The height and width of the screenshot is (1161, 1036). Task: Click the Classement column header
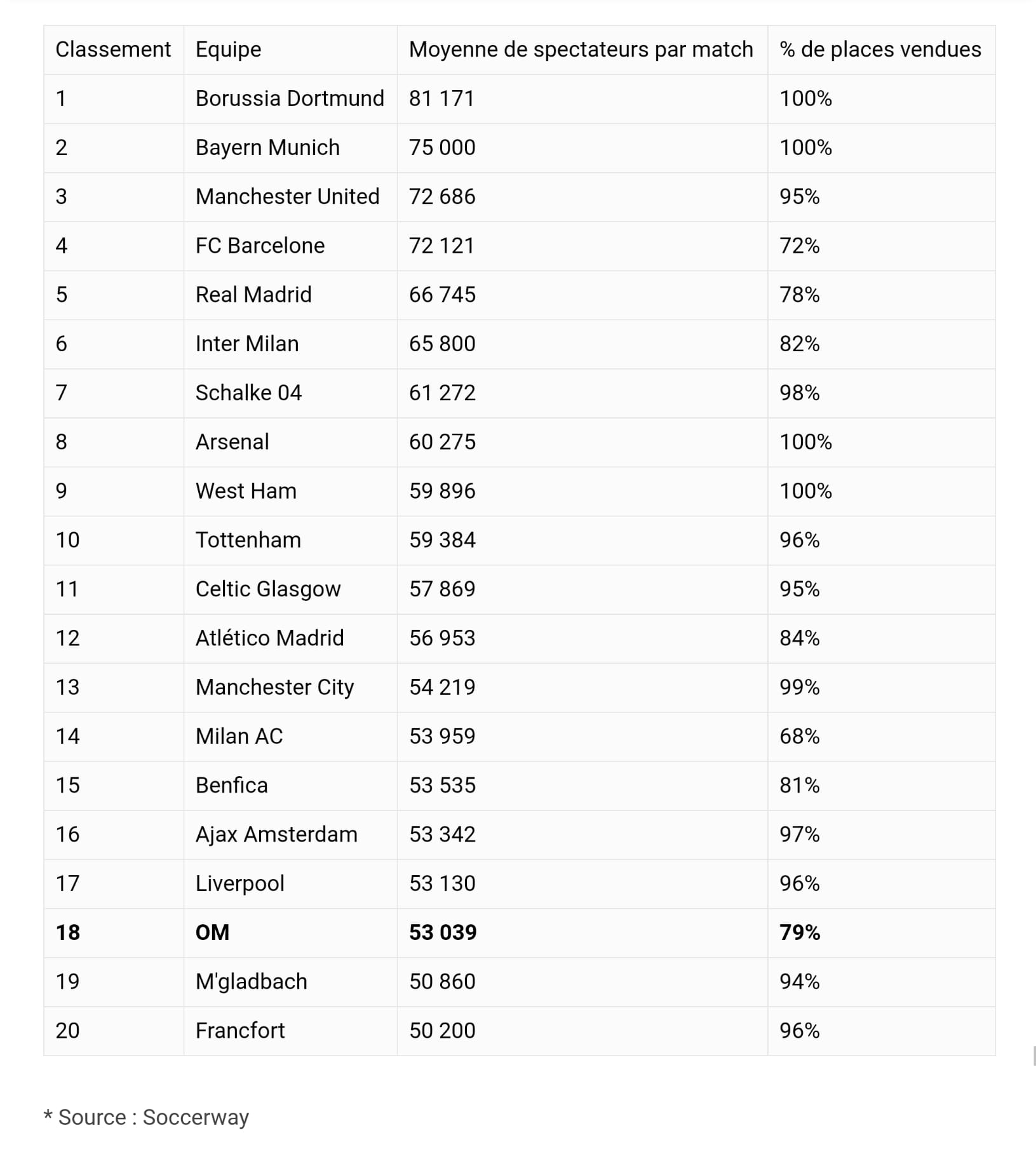(x=113, y=50)
